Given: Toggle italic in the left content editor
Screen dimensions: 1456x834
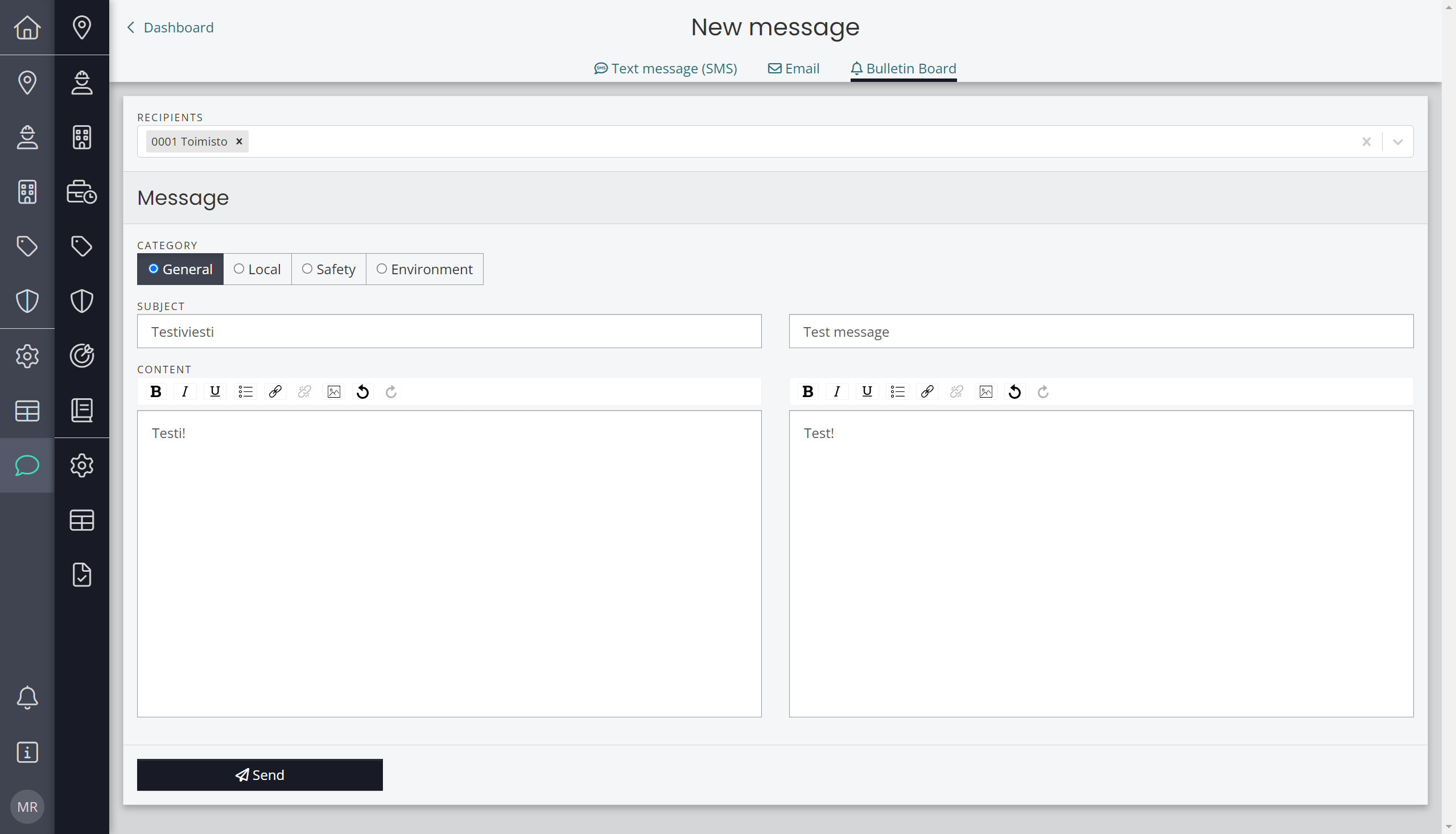Looking at the screenshot, I should (x=184, y=392).
